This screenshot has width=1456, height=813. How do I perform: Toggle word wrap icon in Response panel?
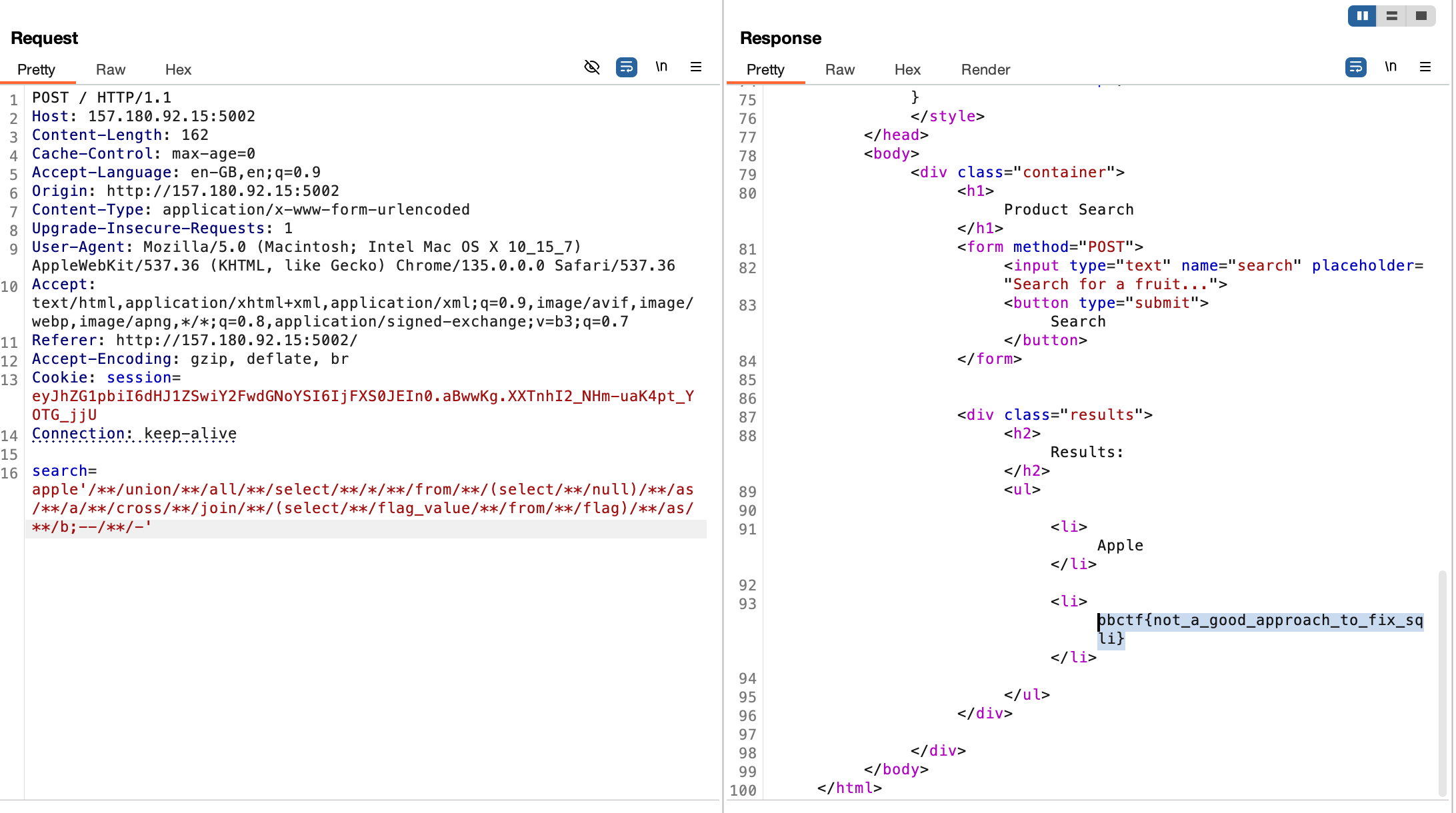point(1356,67)
